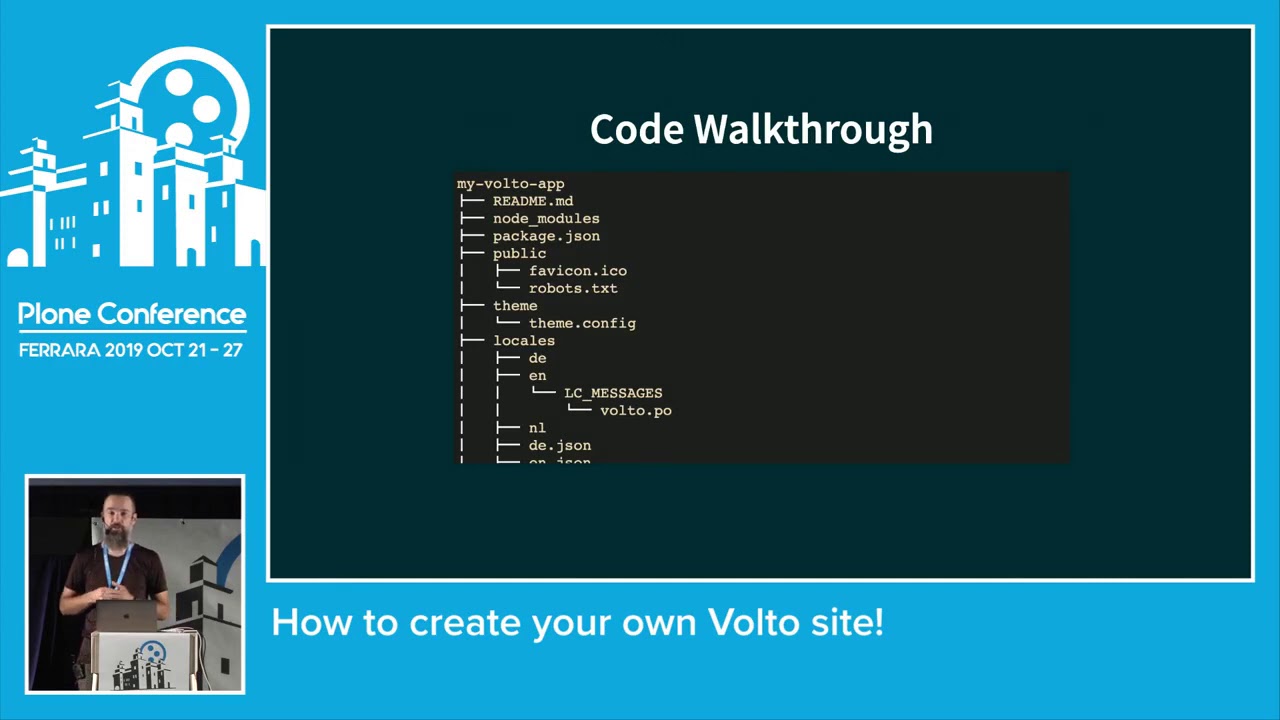This screenshot has height=720, width=1280.
Task: Click the 'public' folder entry
Action: click(519, 254)
